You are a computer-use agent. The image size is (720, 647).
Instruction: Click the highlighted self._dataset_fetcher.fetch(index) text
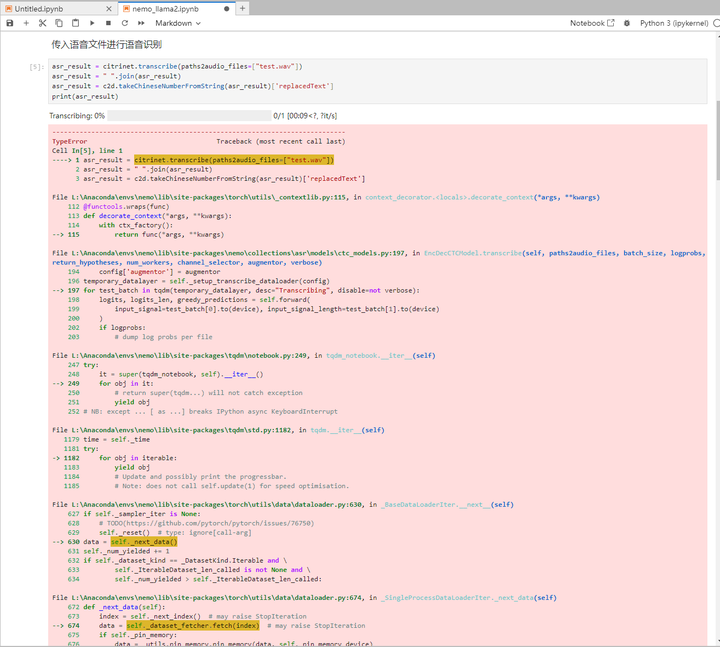click(x=193, y=625)
